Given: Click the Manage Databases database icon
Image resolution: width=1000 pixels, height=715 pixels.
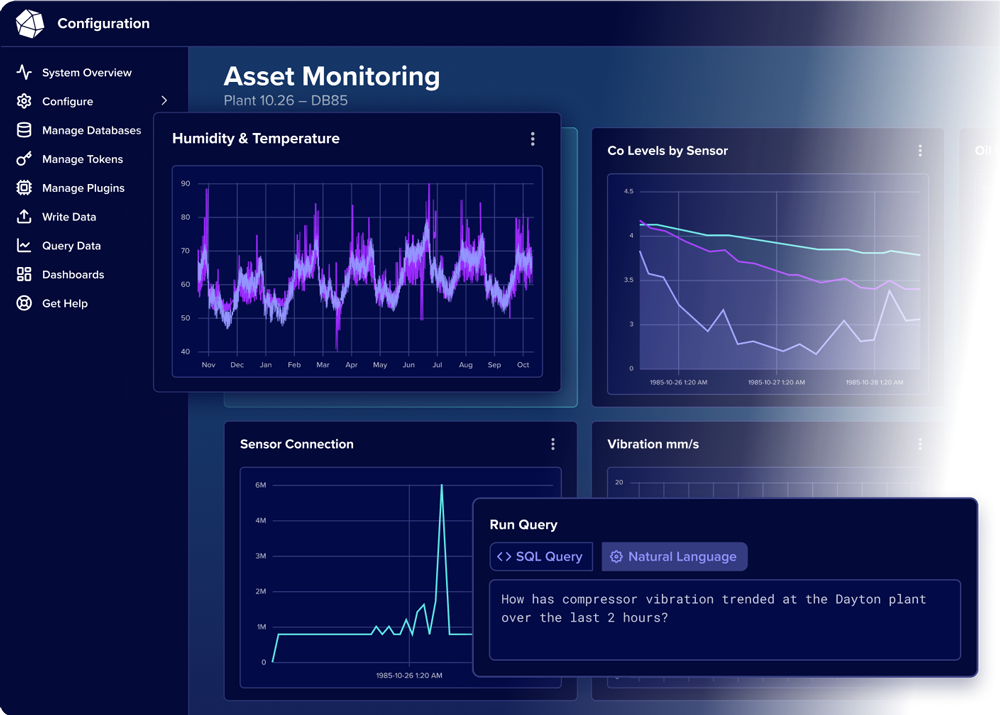Looking at the screenshot, I should tap(22, 130).
